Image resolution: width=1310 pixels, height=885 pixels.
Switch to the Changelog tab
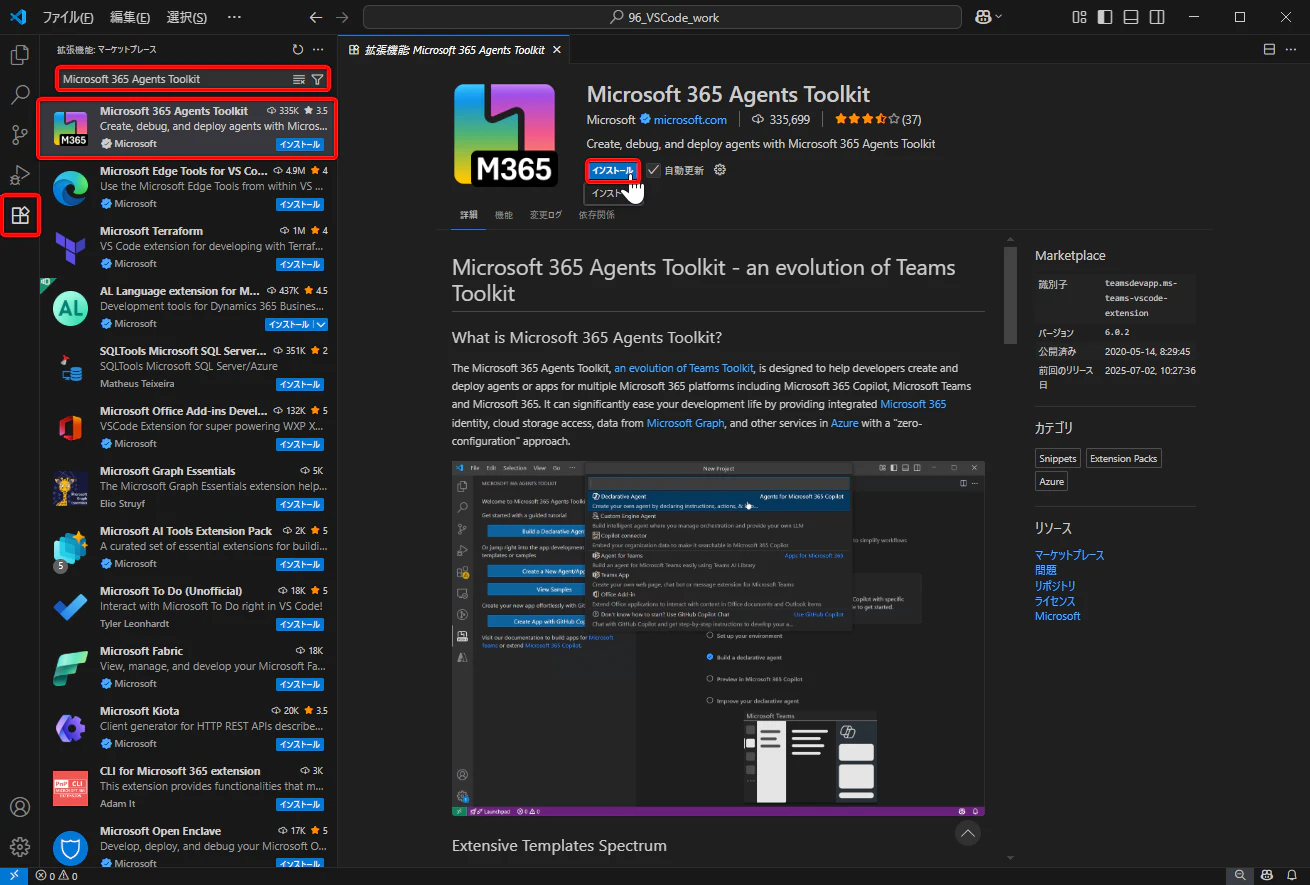point(546,215)
